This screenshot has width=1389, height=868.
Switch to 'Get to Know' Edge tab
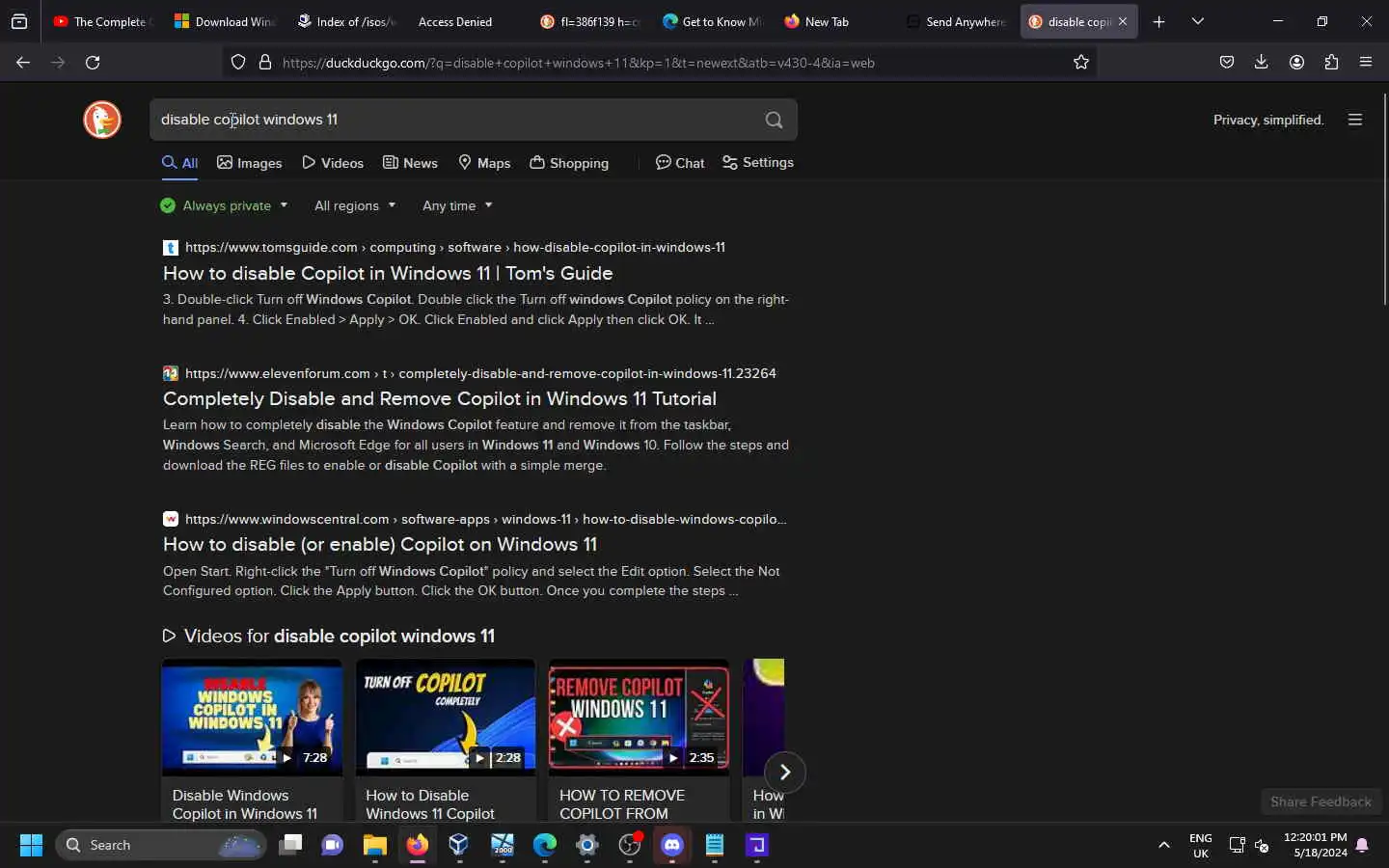712,21
